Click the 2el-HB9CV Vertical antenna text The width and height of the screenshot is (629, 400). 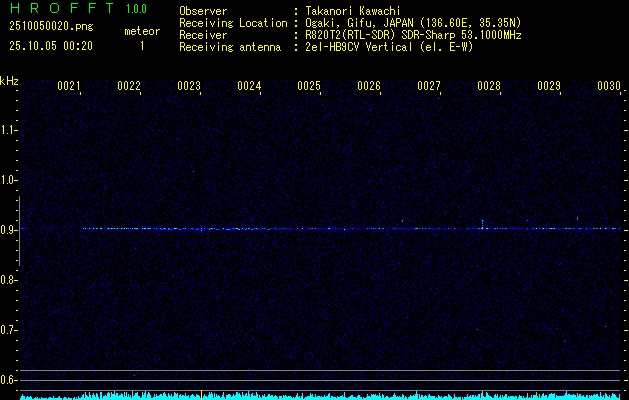389,47
